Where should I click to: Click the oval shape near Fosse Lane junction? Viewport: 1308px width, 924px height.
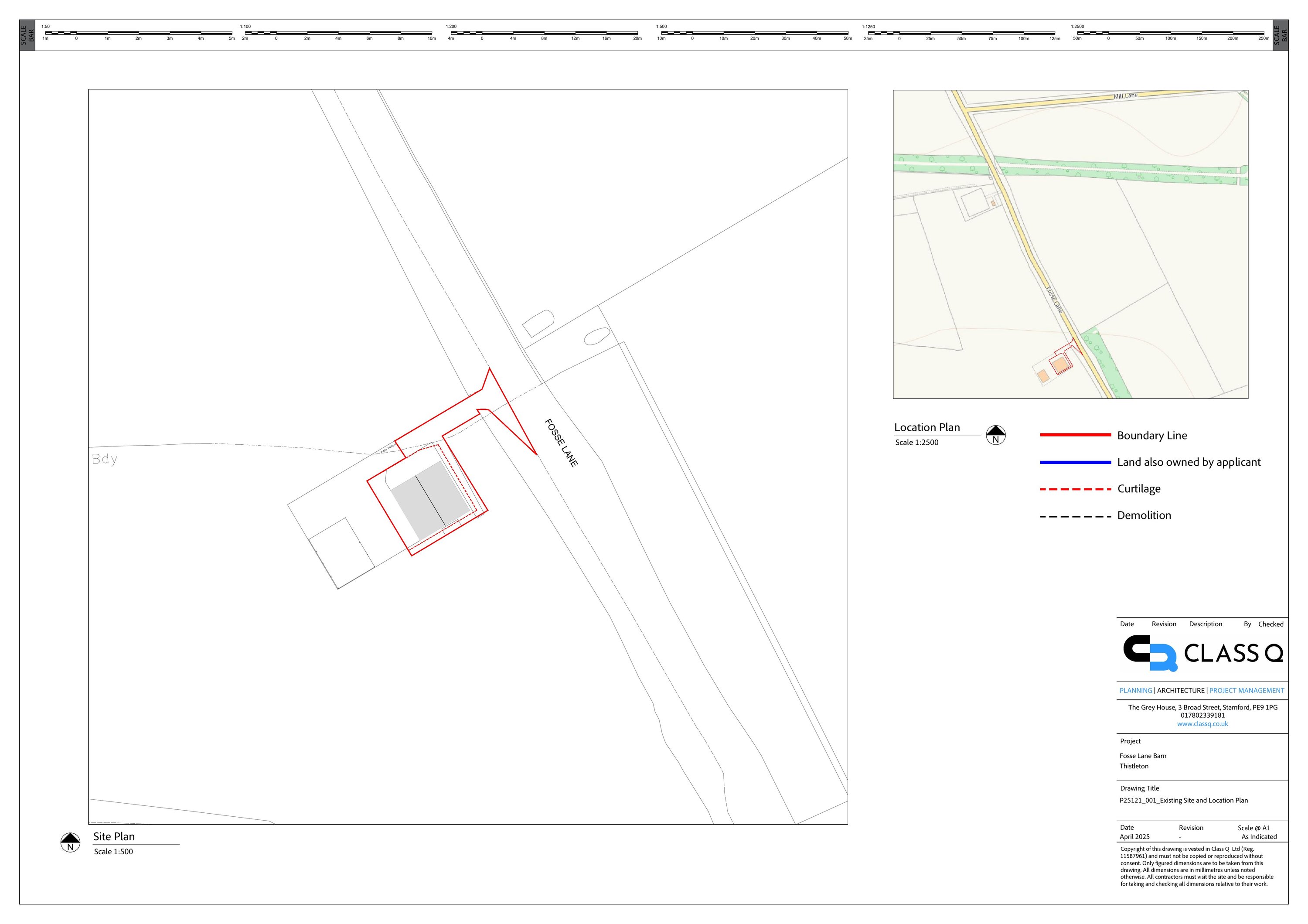coord(596,337)
